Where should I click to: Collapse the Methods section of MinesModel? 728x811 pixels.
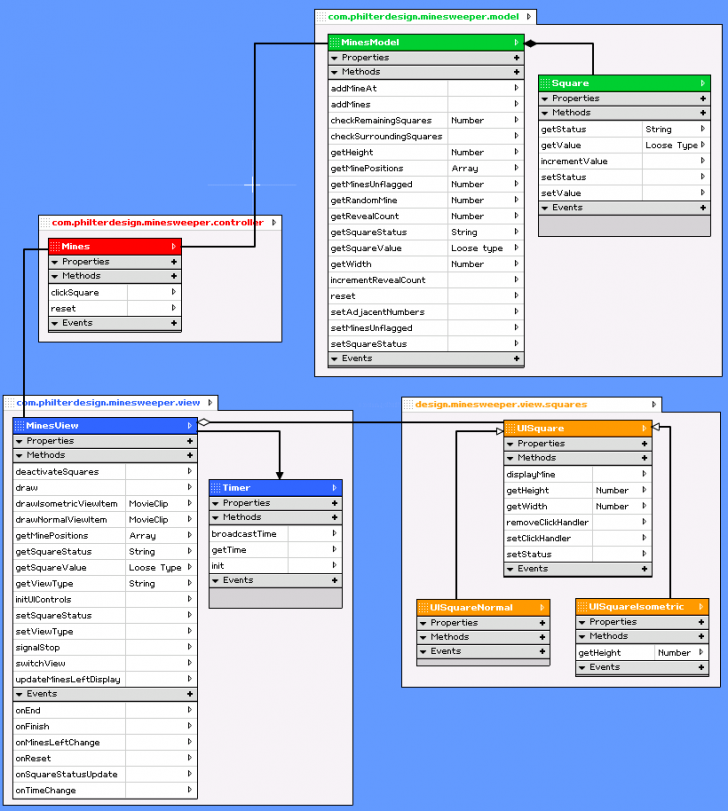[335, 72]
